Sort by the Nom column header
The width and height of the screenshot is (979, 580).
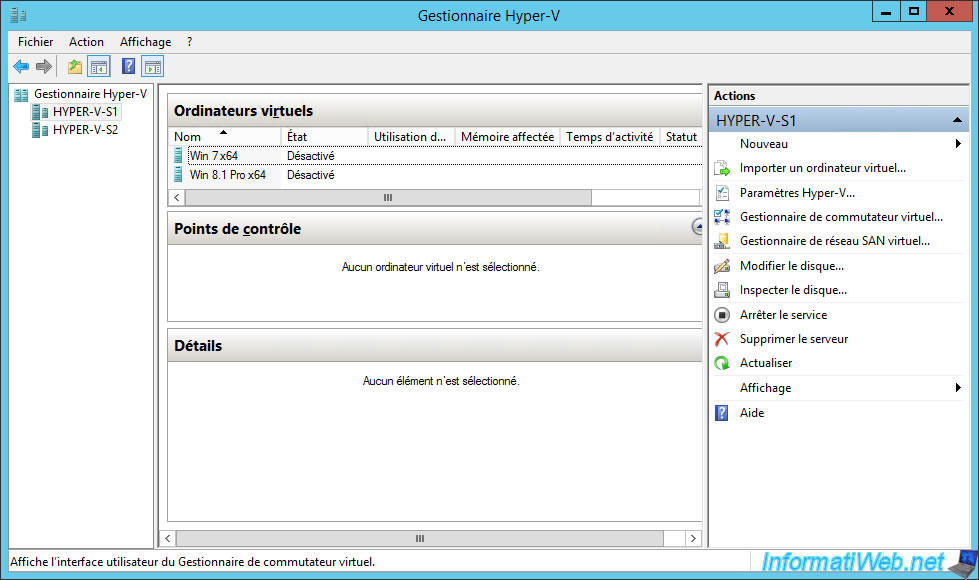click(x=224, y=137)
